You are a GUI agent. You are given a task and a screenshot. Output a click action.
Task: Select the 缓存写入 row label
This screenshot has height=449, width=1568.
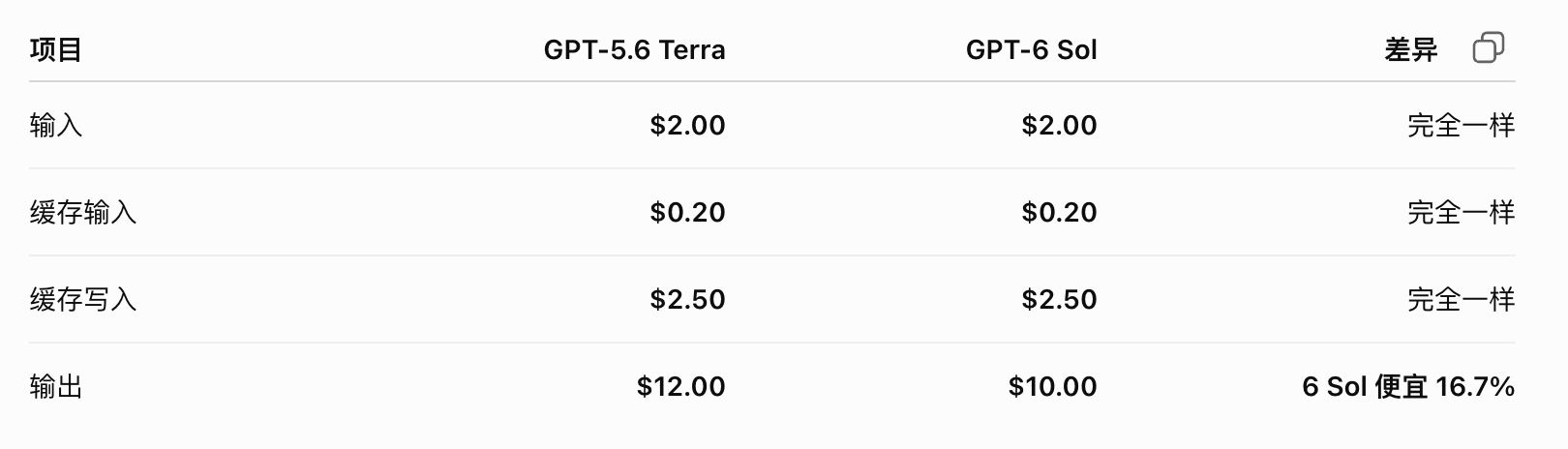tap(83, 300)
